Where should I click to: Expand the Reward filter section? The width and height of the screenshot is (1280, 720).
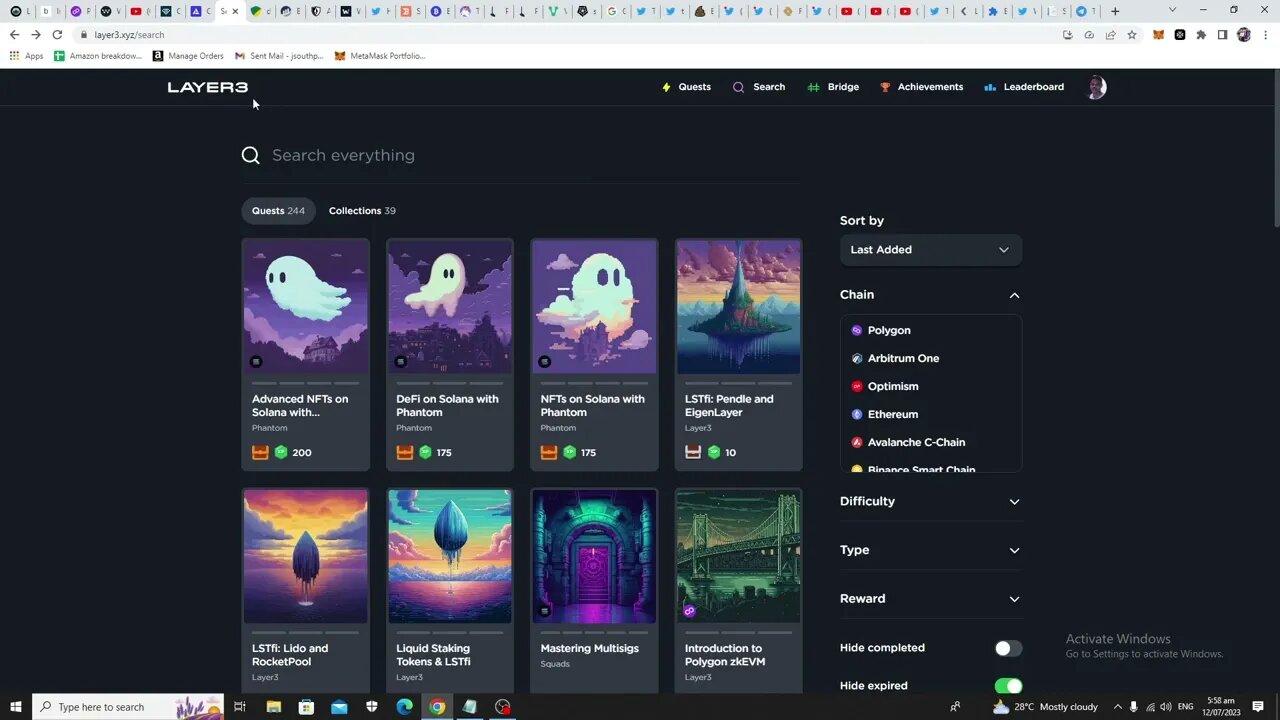(x=1014, y=599)
